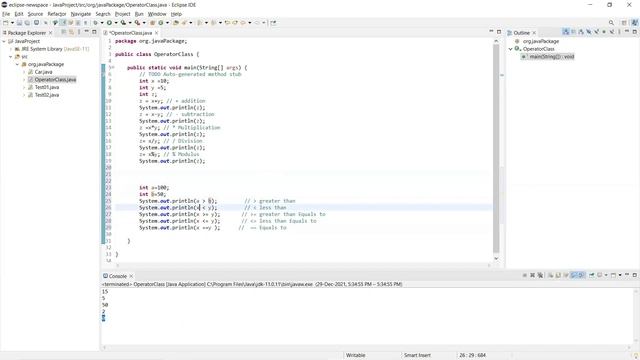Screen dimensions: 640x360
Task: Minimize the Outline view
Action: point(627,31)
